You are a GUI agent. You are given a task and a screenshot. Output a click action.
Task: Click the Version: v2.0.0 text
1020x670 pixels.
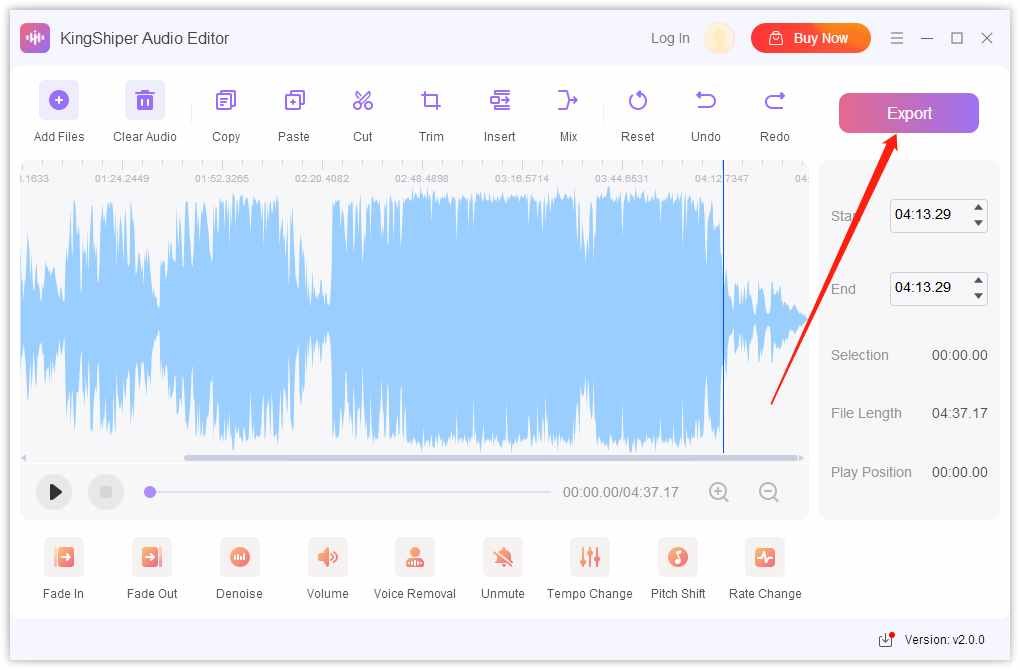point(945,640)
